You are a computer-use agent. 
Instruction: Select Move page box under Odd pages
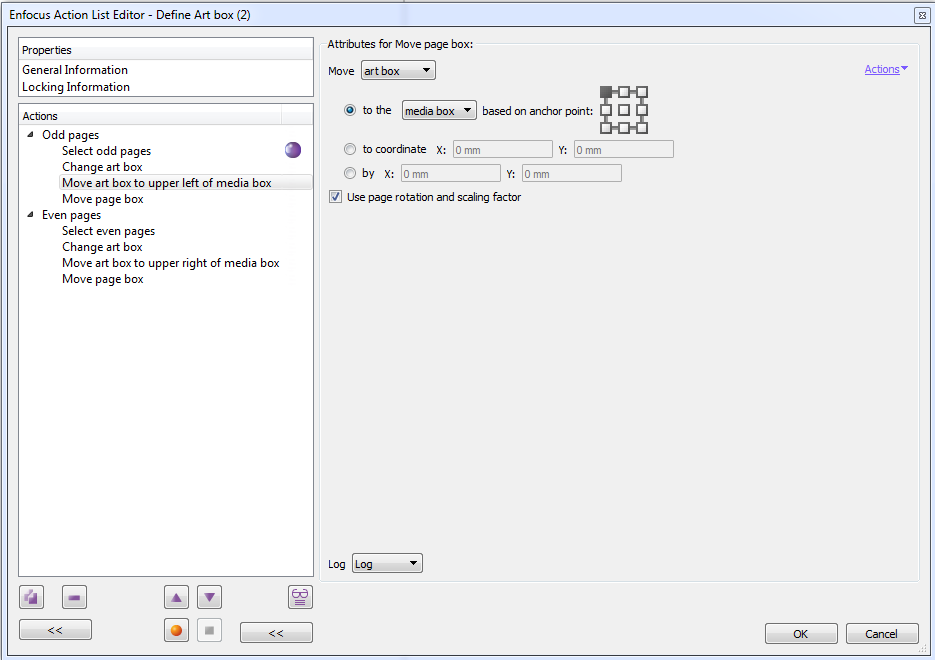(103, 199)
